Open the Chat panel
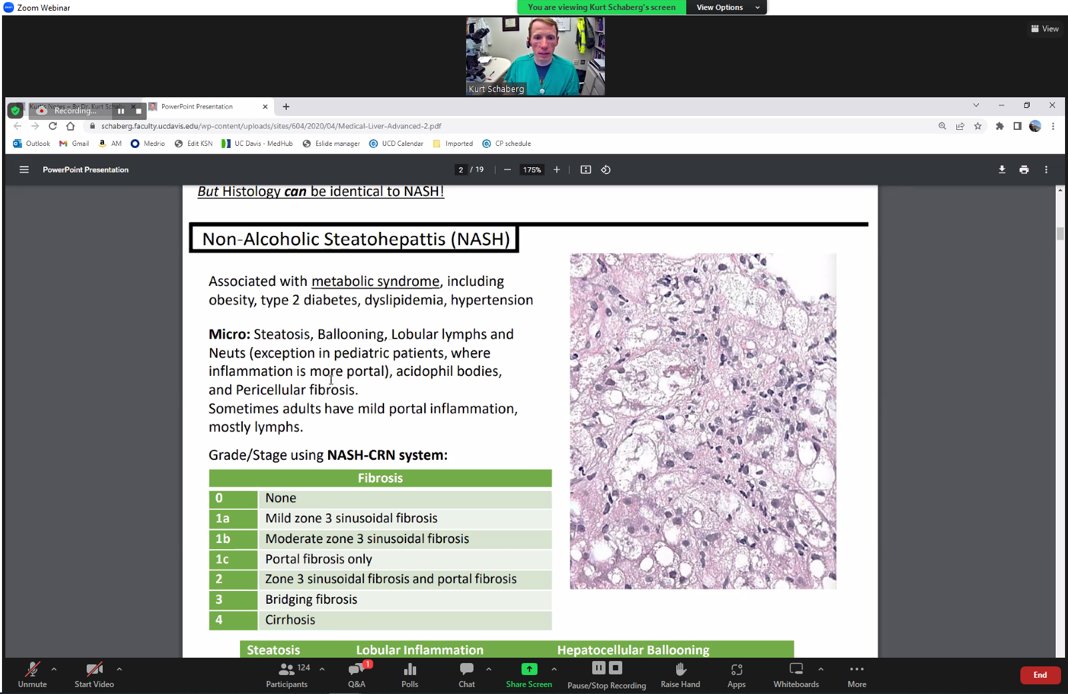Image resolution: width=1068 pixels, height=694 pixels. click(467, 675)
